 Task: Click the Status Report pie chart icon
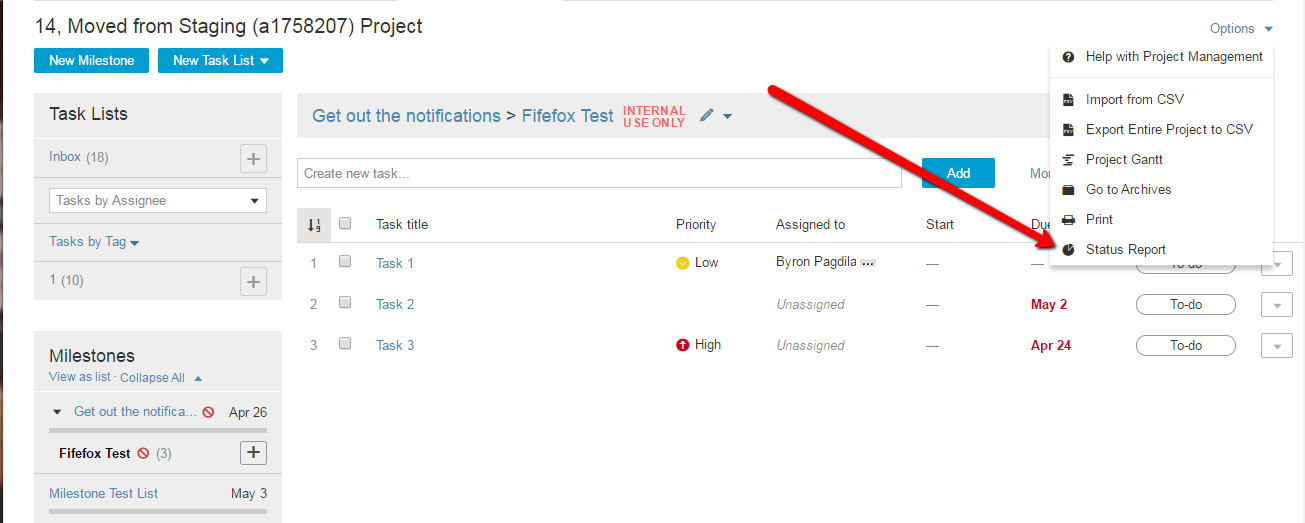tap(1068, 250)
